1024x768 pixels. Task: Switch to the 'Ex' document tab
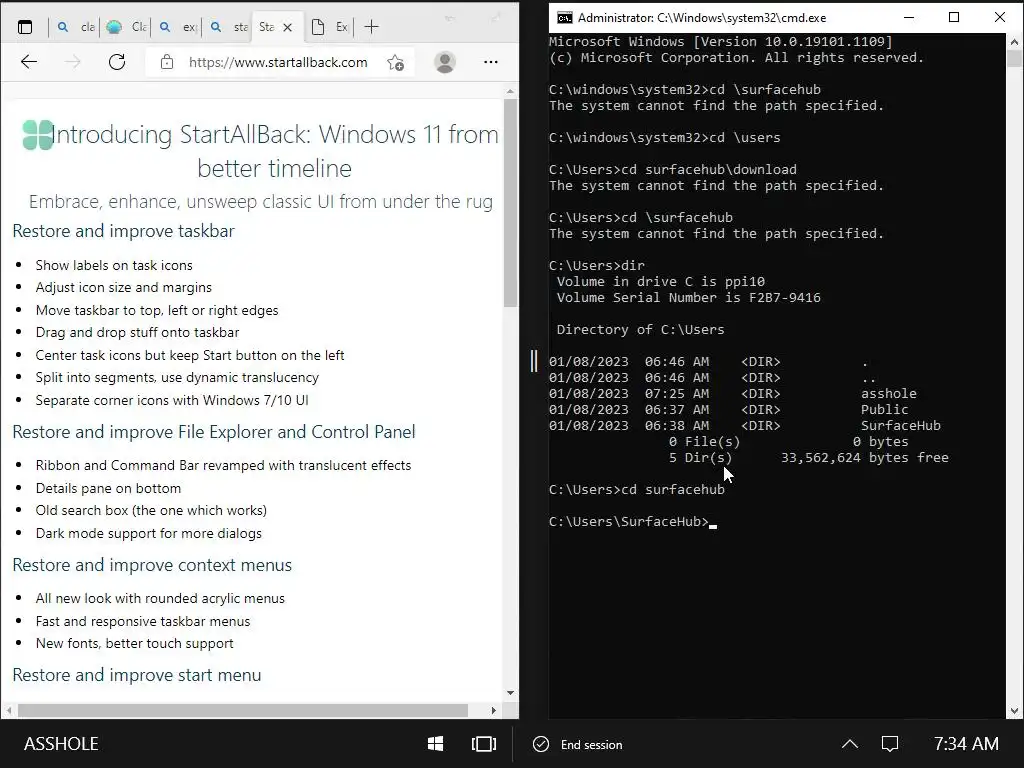pyautogui.click(x=329, y=27)
